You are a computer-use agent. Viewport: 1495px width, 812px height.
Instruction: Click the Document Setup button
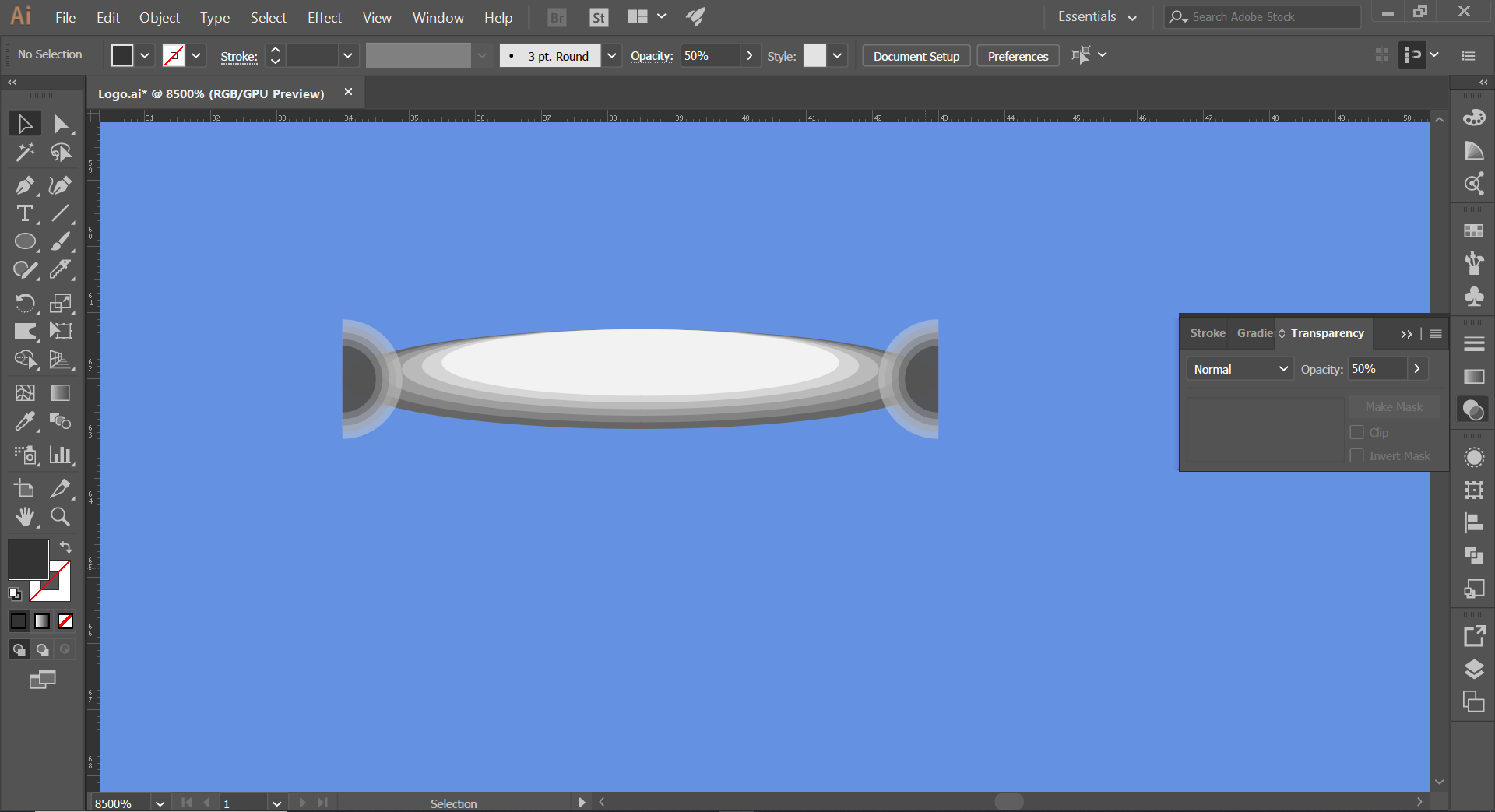click(916, 56)
